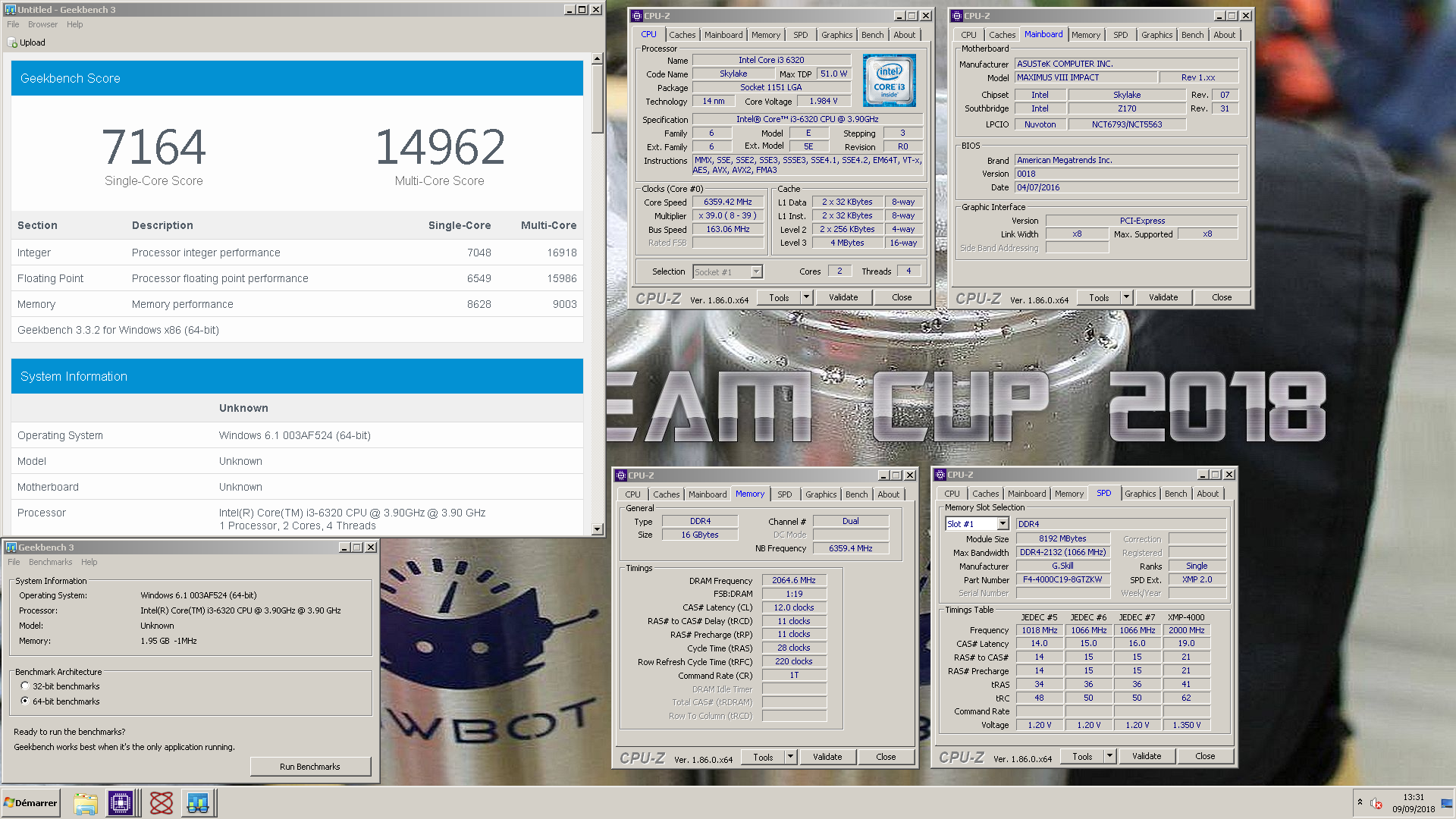Switch to Graphics tab in Memory window
Image resolution: width=1456 pixels, height=819 pixels.
point(821,494)
